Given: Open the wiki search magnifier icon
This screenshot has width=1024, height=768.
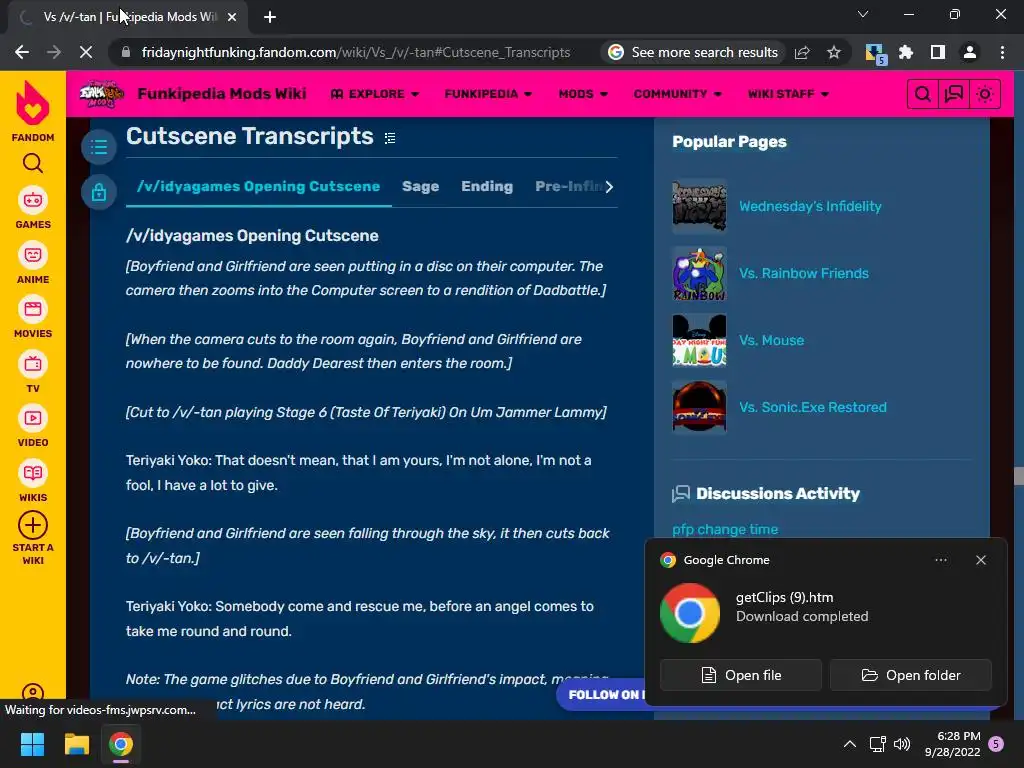Looking at the screenshot, I should [x=922, y=94].
